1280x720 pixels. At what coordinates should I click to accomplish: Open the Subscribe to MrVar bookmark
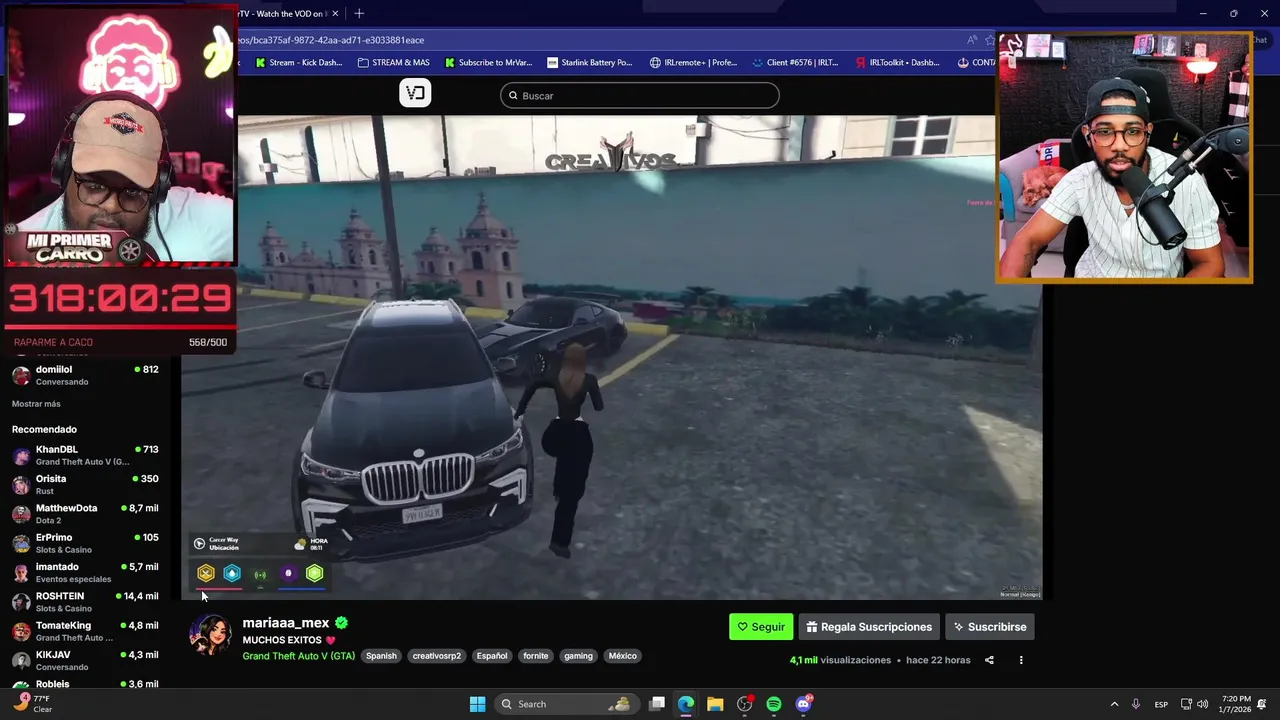487,62
